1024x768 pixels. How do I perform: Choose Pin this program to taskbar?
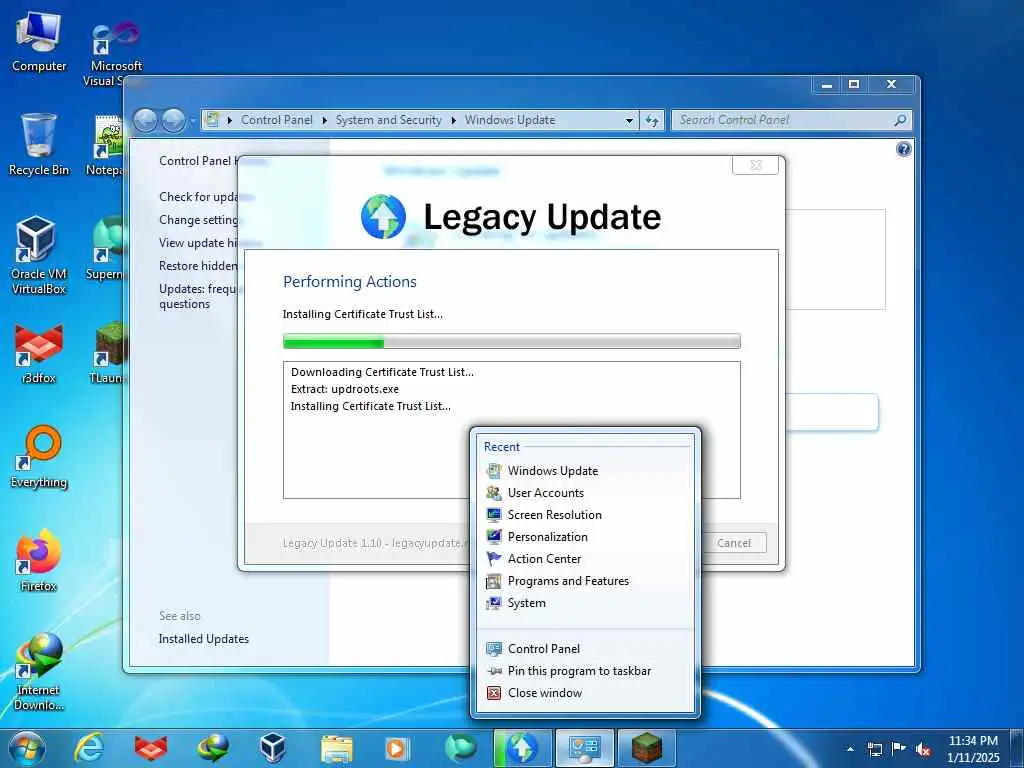[585, 671]
